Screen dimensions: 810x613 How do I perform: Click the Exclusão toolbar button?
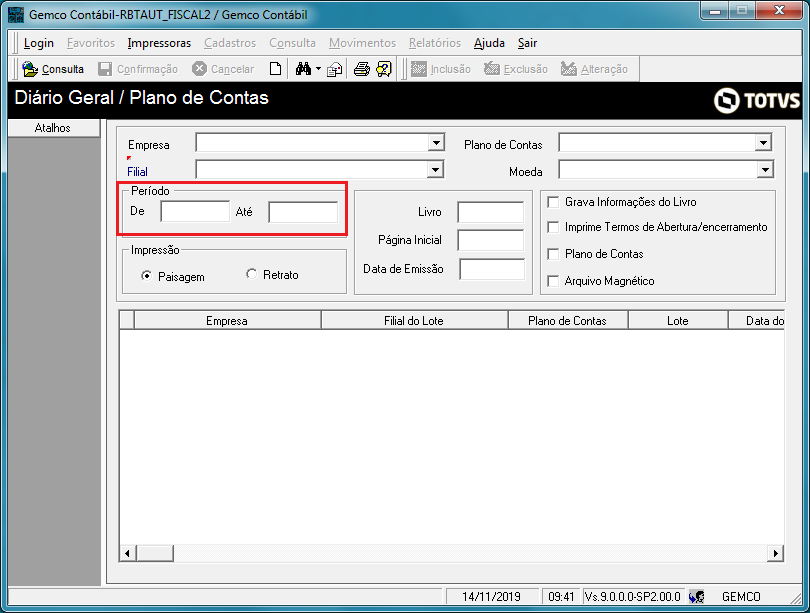516,69
